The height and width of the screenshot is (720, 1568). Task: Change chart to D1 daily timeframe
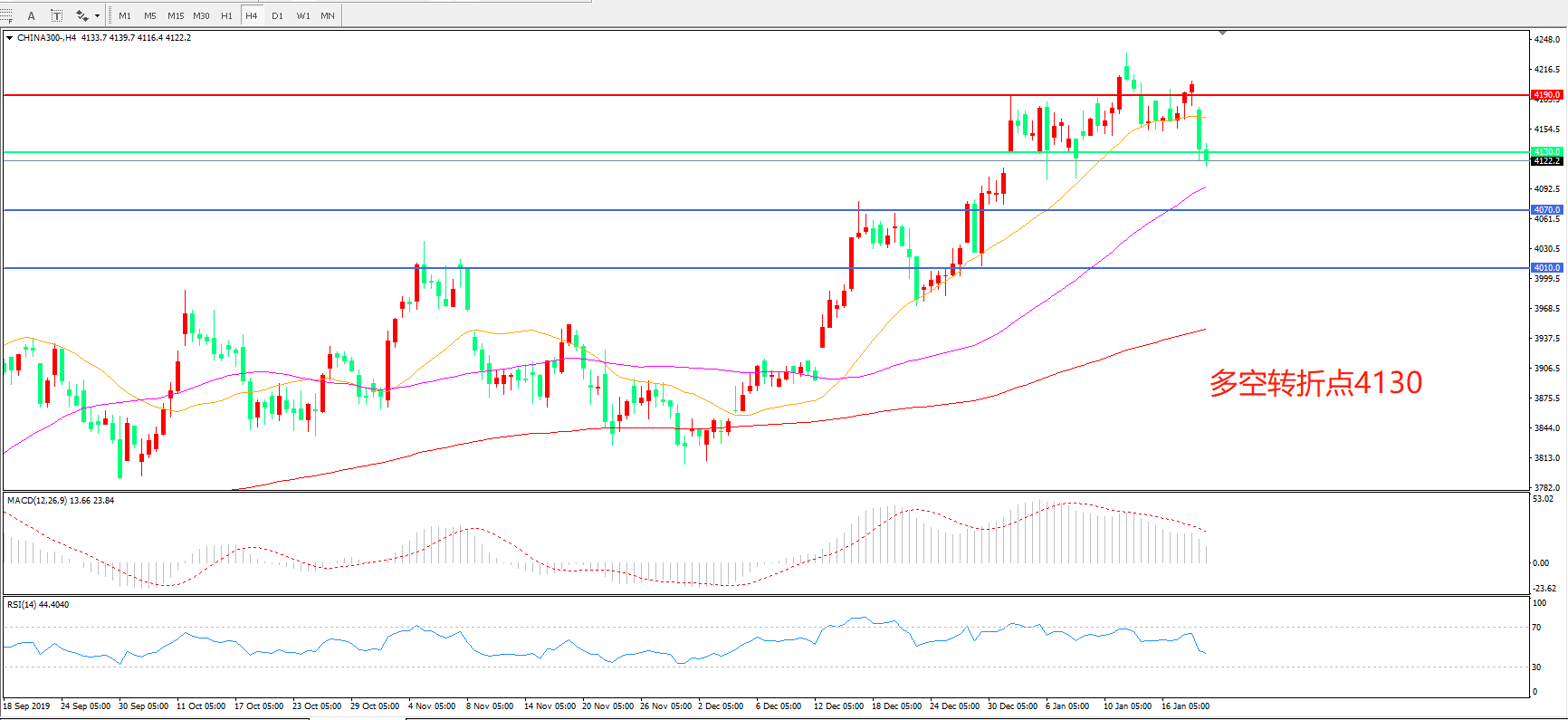click(277, 15)
